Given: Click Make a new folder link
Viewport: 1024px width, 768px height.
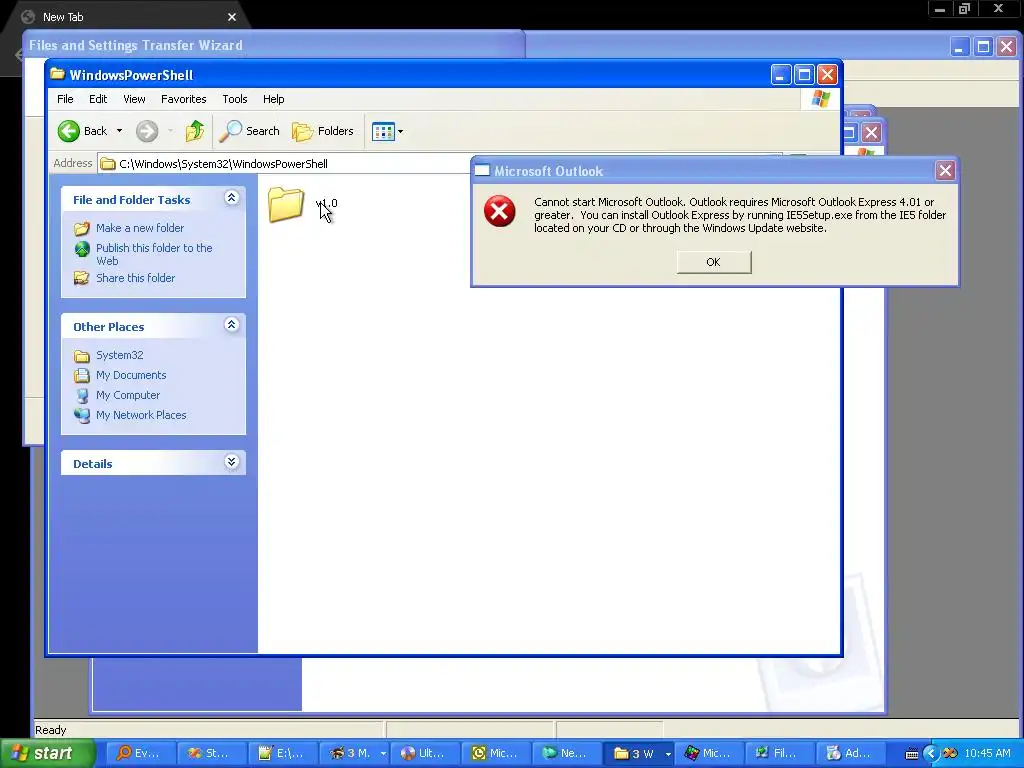Looking at the screenshot, I should [x=140, y=228].
